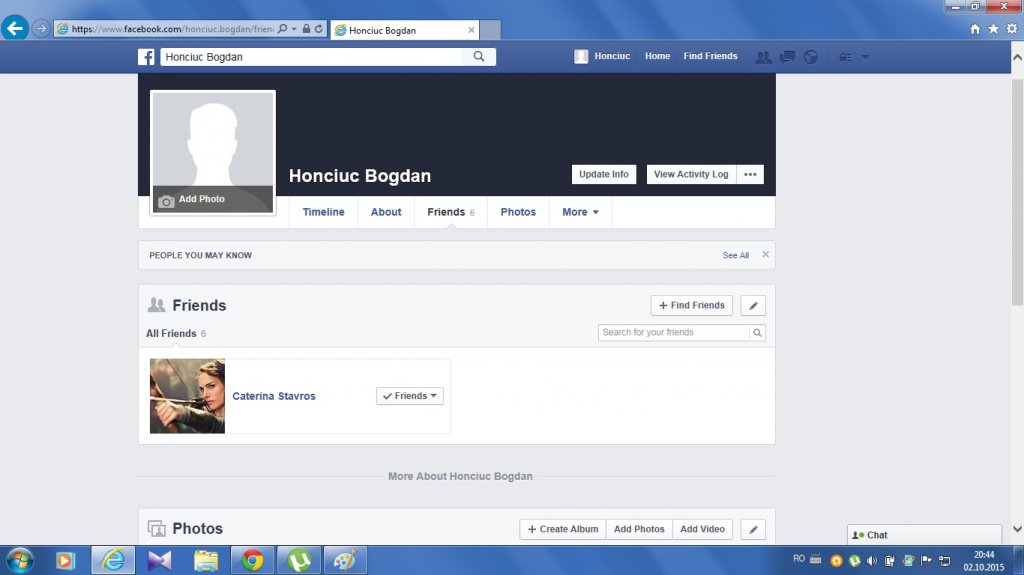1024x575 pixels.
Task: Open the three-dots profile options button
Action: tap(750, 174)
